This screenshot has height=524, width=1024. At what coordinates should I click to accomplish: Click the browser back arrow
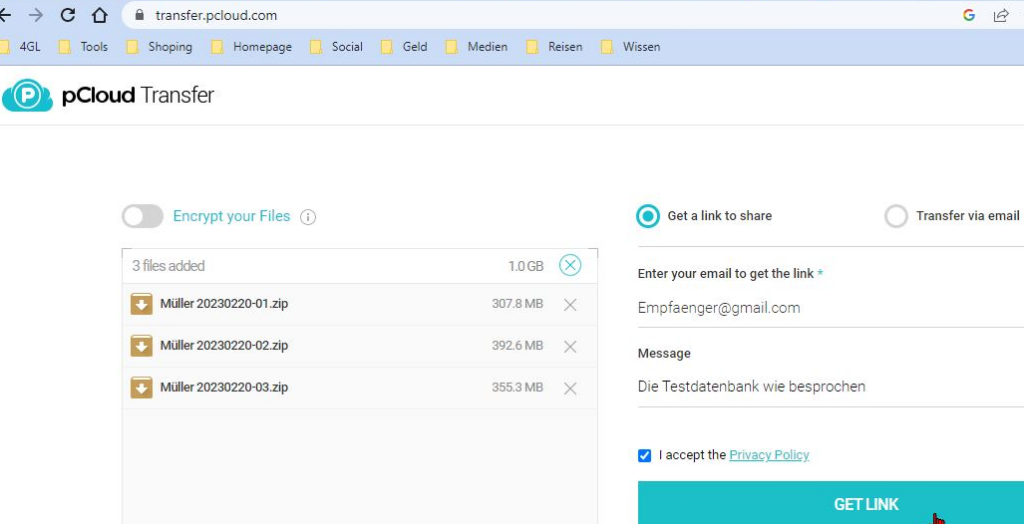(5, 15)
